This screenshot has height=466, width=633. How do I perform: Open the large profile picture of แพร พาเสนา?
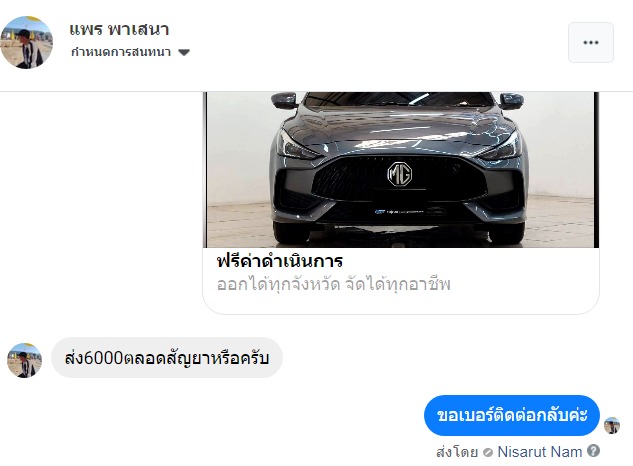[27, 42]
